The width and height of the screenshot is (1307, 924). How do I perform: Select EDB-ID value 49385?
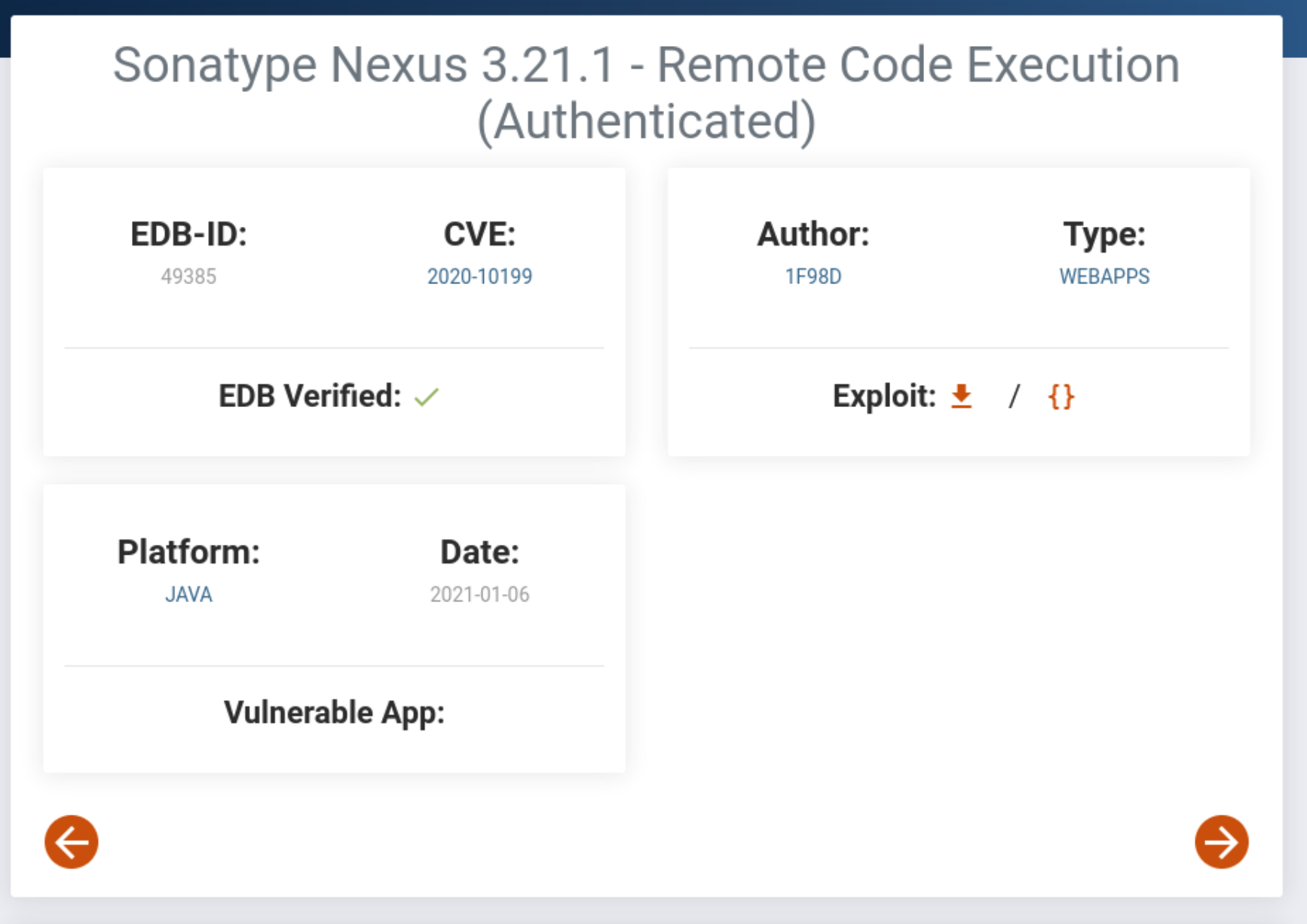point(188,277)
